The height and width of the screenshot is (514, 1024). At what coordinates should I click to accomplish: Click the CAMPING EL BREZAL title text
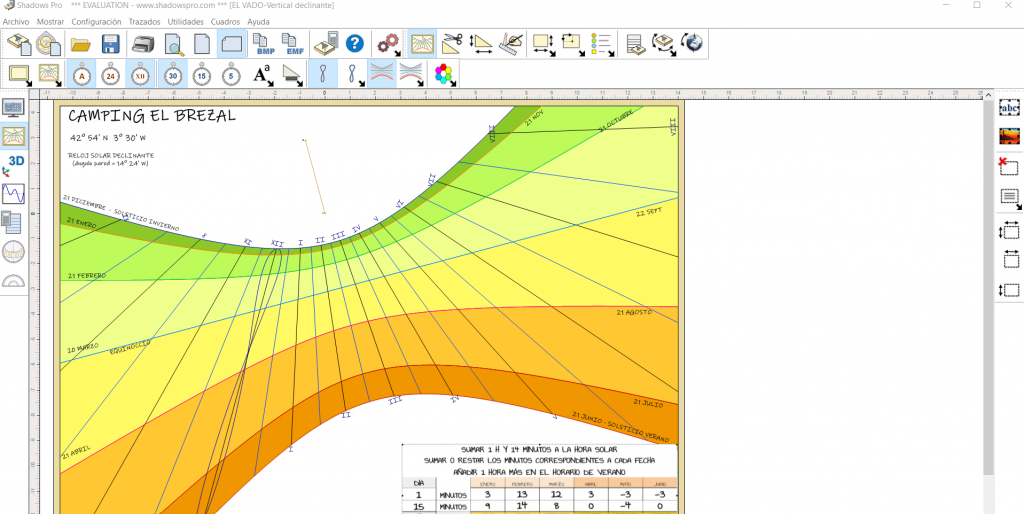(152, 116)
